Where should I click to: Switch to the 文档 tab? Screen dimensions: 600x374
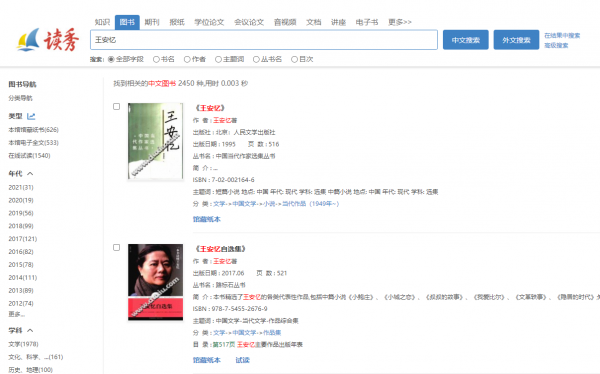pyautogui.click(x=313, y=22)
